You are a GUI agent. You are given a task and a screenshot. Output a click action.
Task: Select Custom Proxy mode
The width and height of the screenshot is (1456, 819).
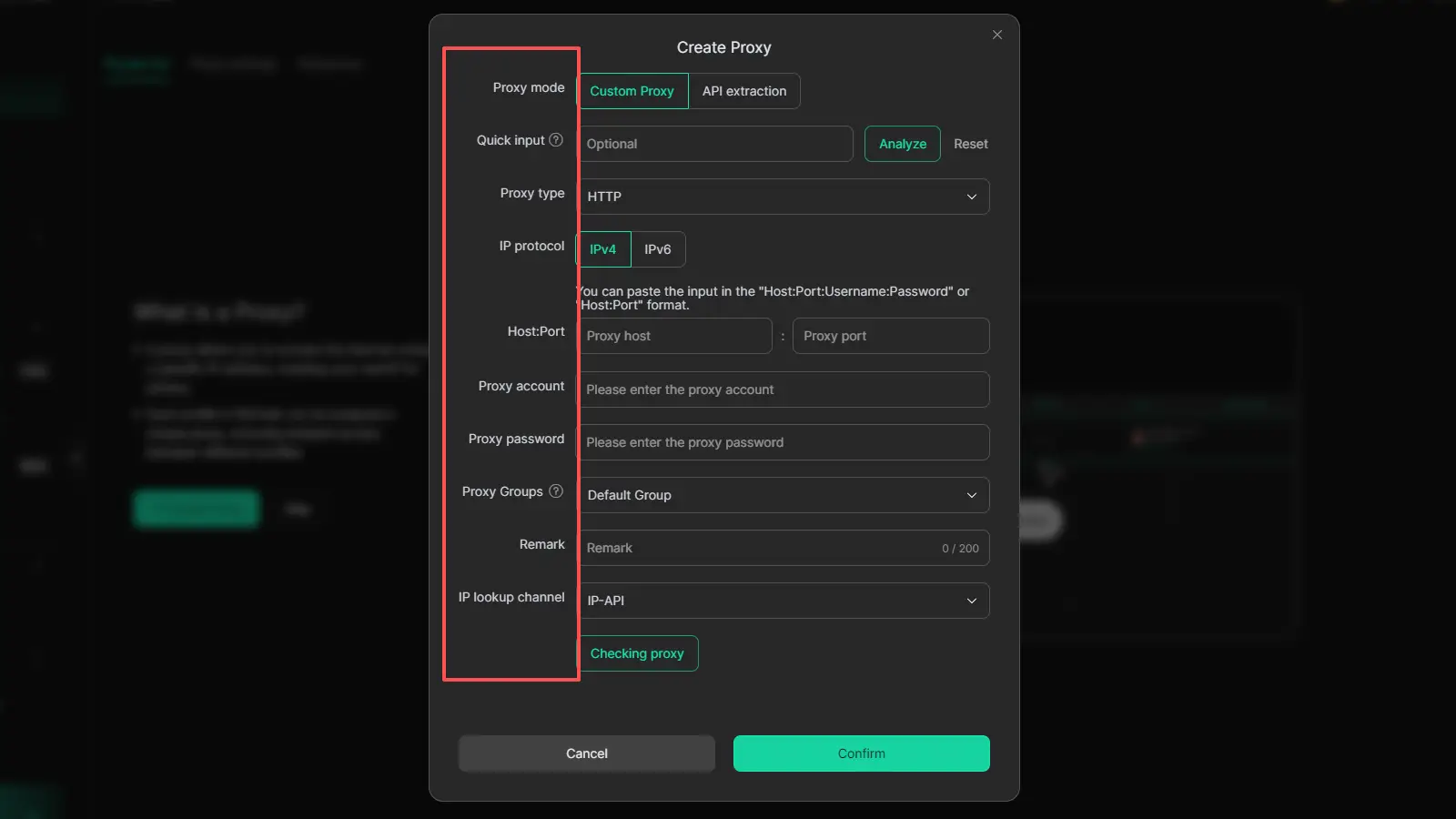[632, 91]
